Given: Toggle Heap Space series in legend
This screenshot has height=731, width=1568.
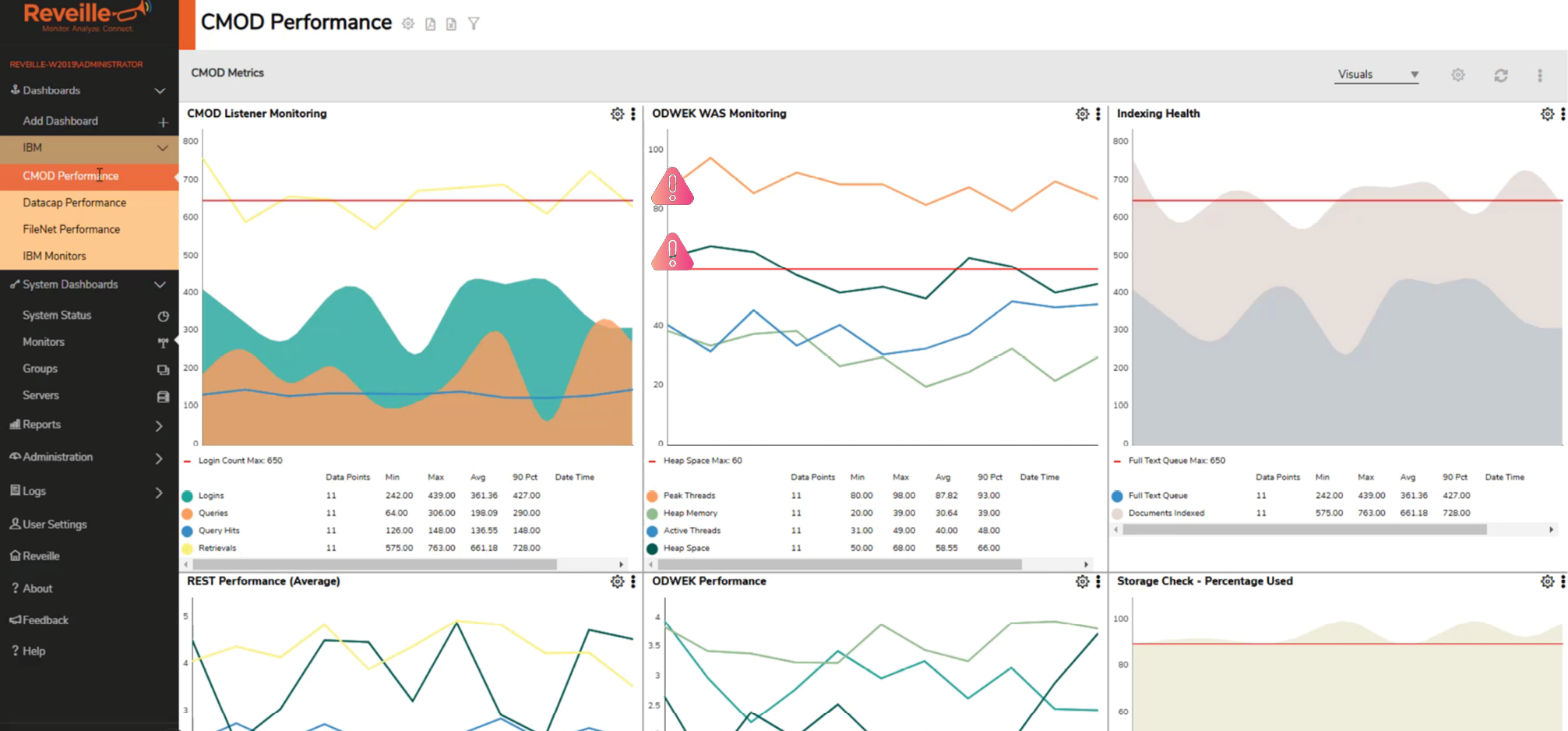Looking at the screenshot, I should tap(652, 549).
